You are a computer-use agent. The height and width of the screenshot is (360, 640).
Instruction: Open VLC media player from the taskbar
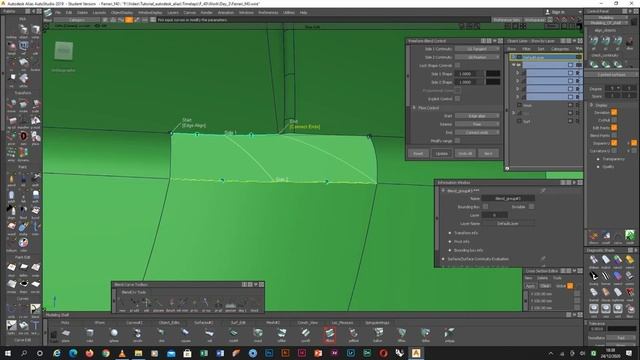[122, 353]
